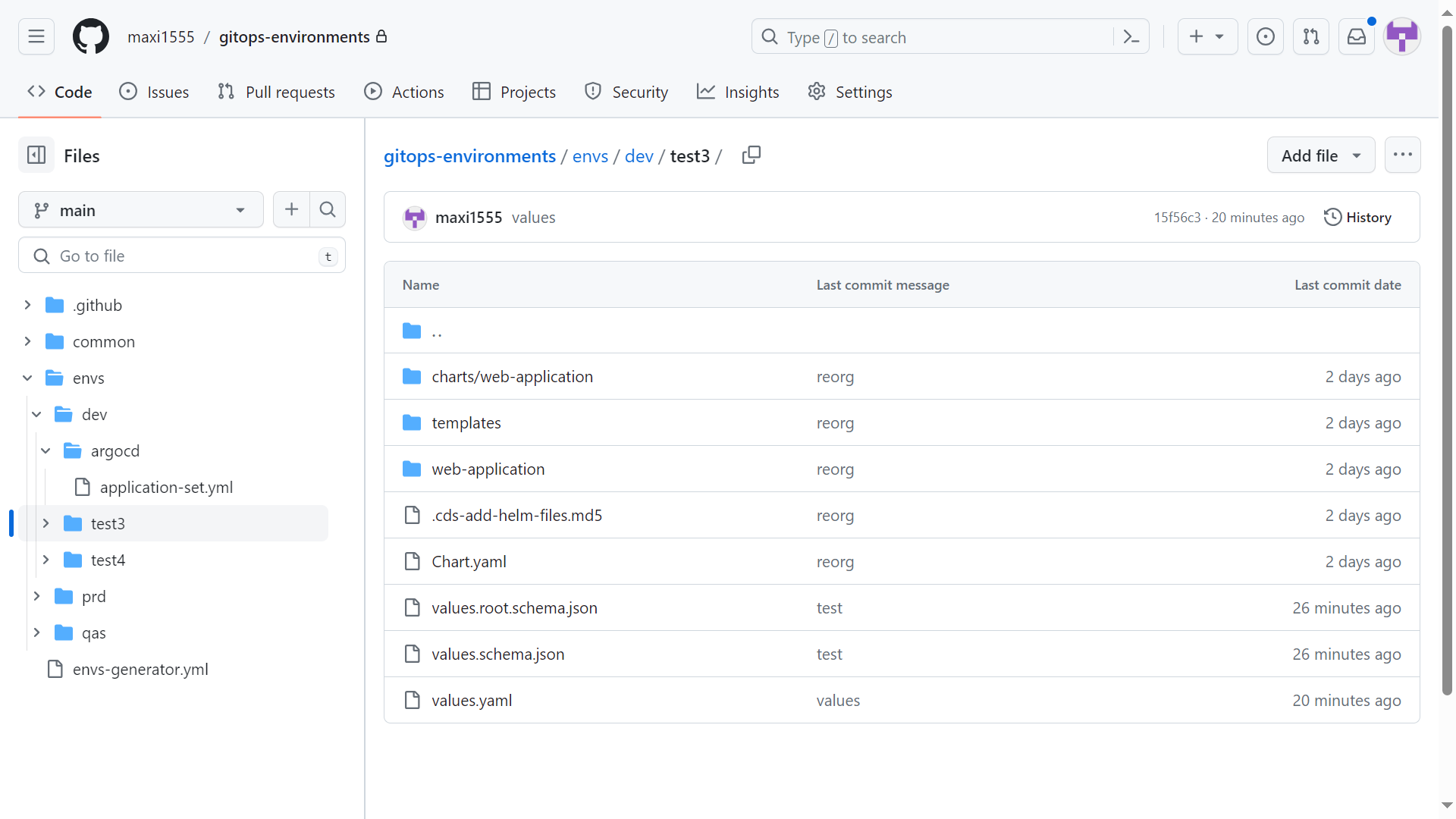The height and width of the screenshot is (819, 1456).
Task: Click the pull requests icon in the header
Action: 1311,36
